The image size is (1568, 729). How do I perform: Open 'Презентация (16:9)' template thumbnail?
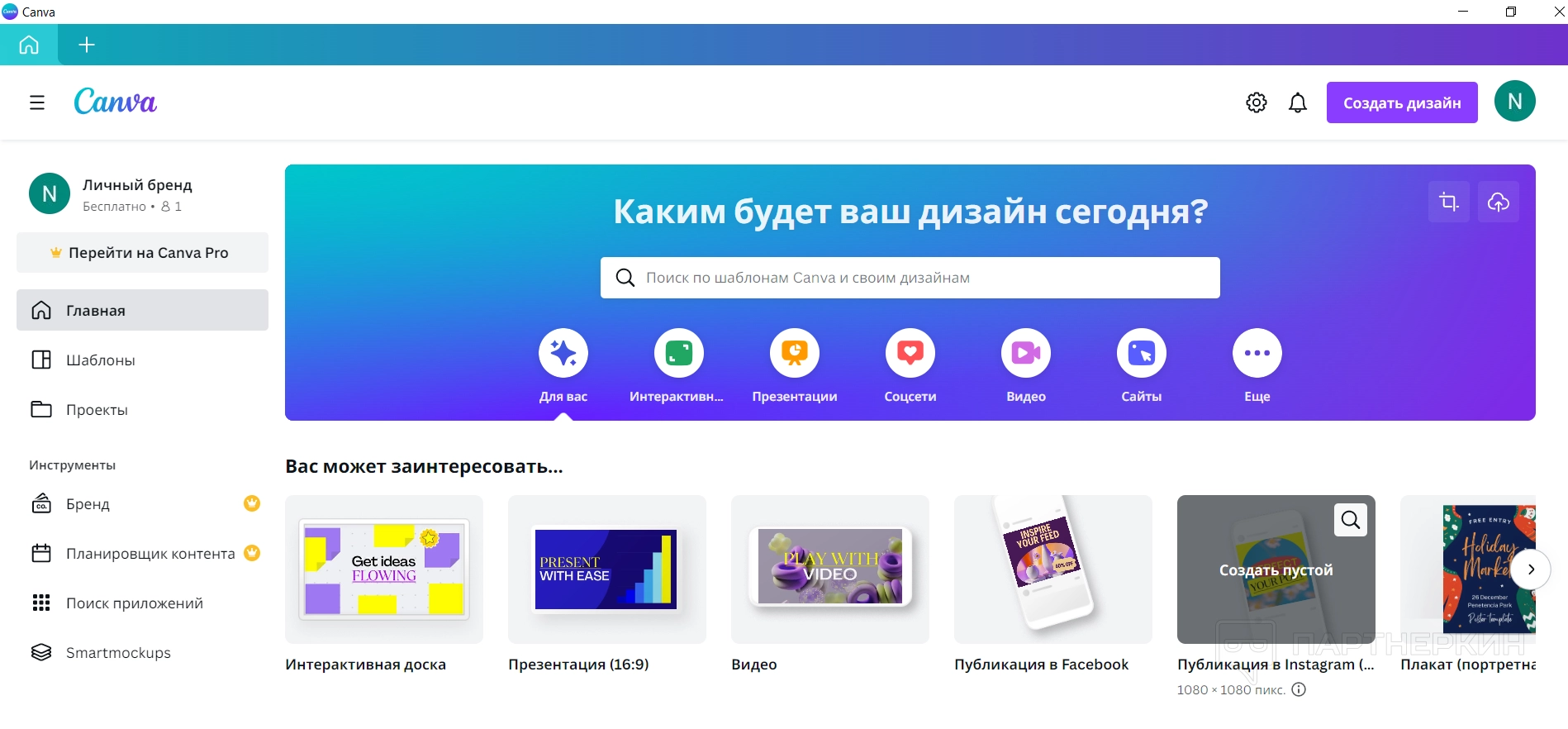tap(607, 569)
